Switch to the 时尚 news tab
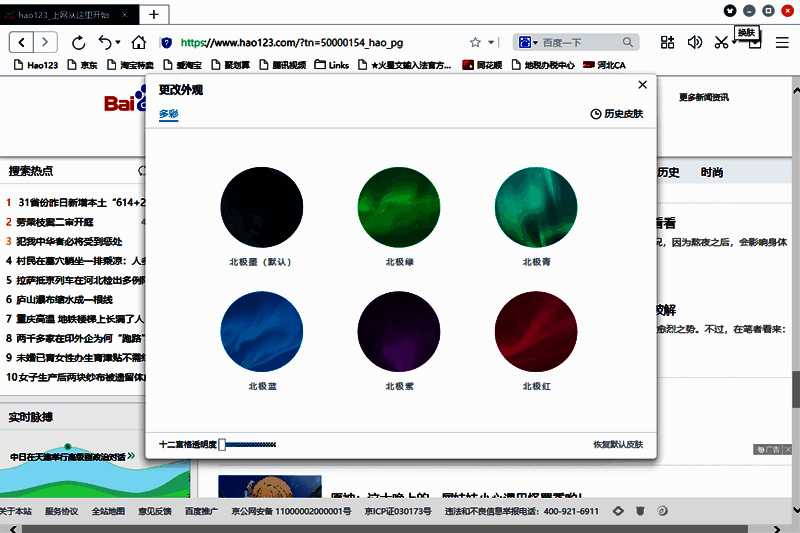Image resolution: width=800 pixels, height=533 pixels. click(712, 172)
